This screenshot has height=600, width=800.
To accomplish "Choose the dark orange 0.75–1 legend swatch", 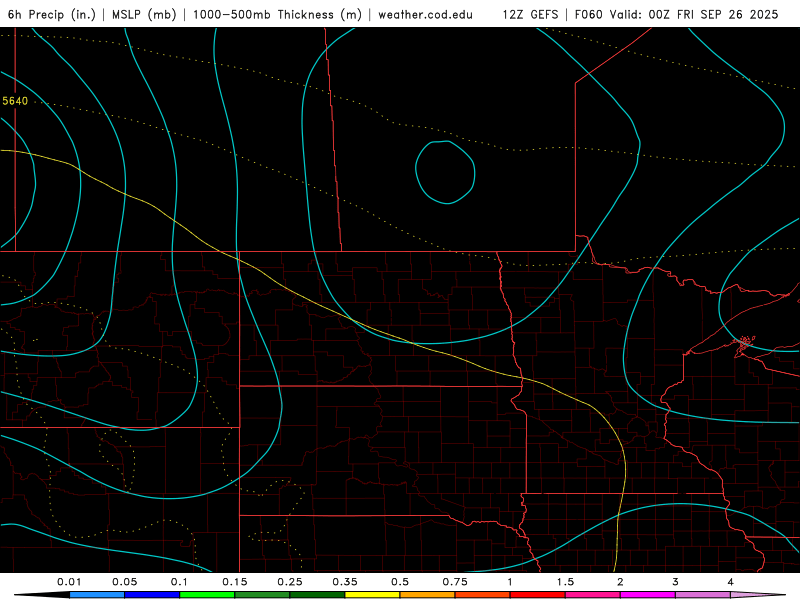I will (483, 595).
